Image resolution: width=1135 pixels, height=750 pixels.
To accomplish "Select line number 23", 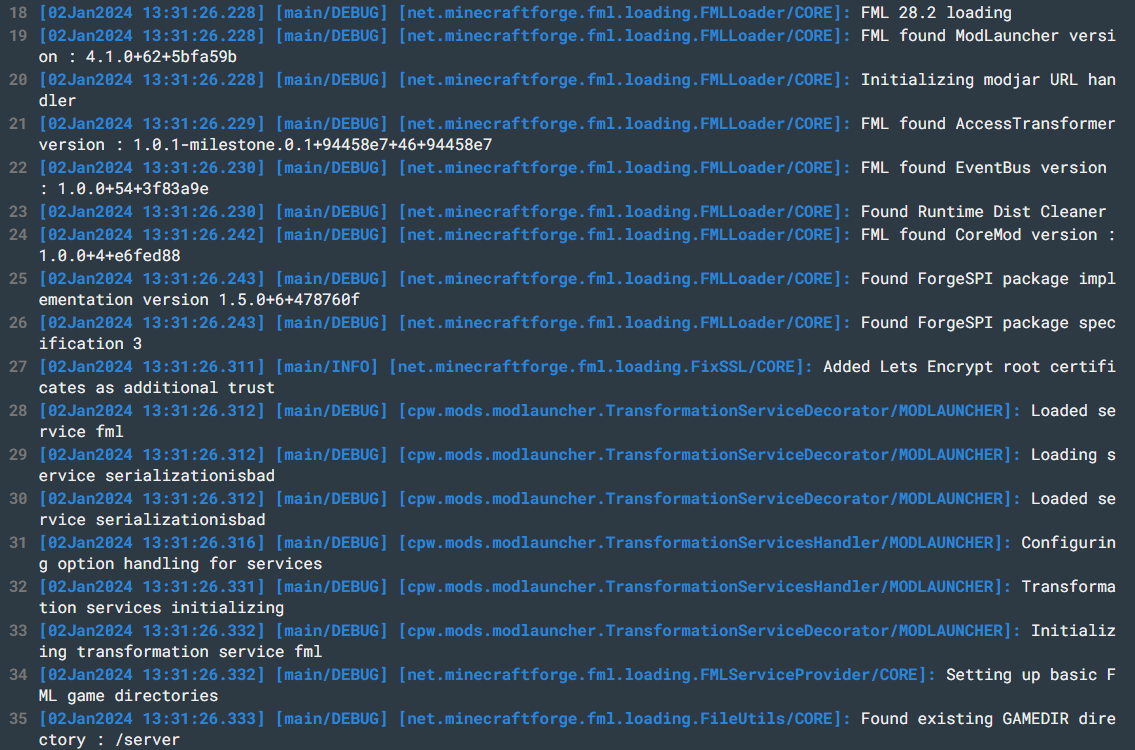I will pyautogui.click(x=18, y=212).
